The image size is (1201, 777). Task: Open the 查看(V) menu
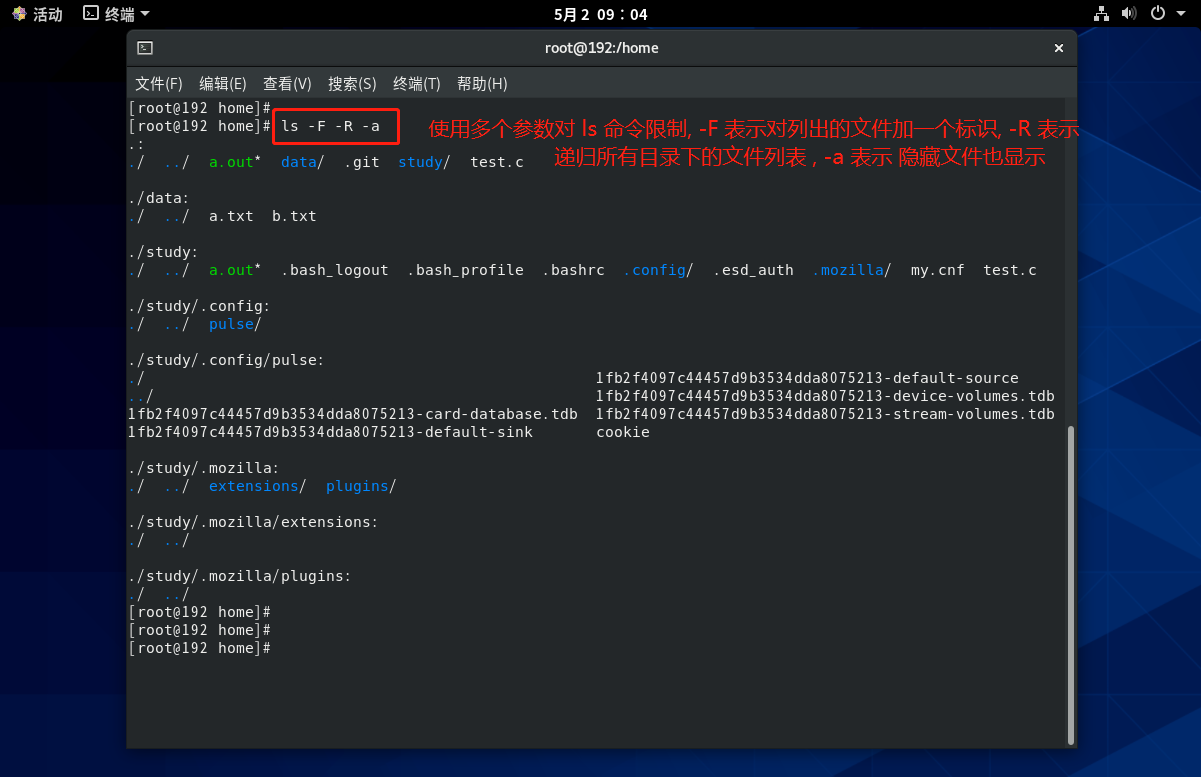[287, 84]
